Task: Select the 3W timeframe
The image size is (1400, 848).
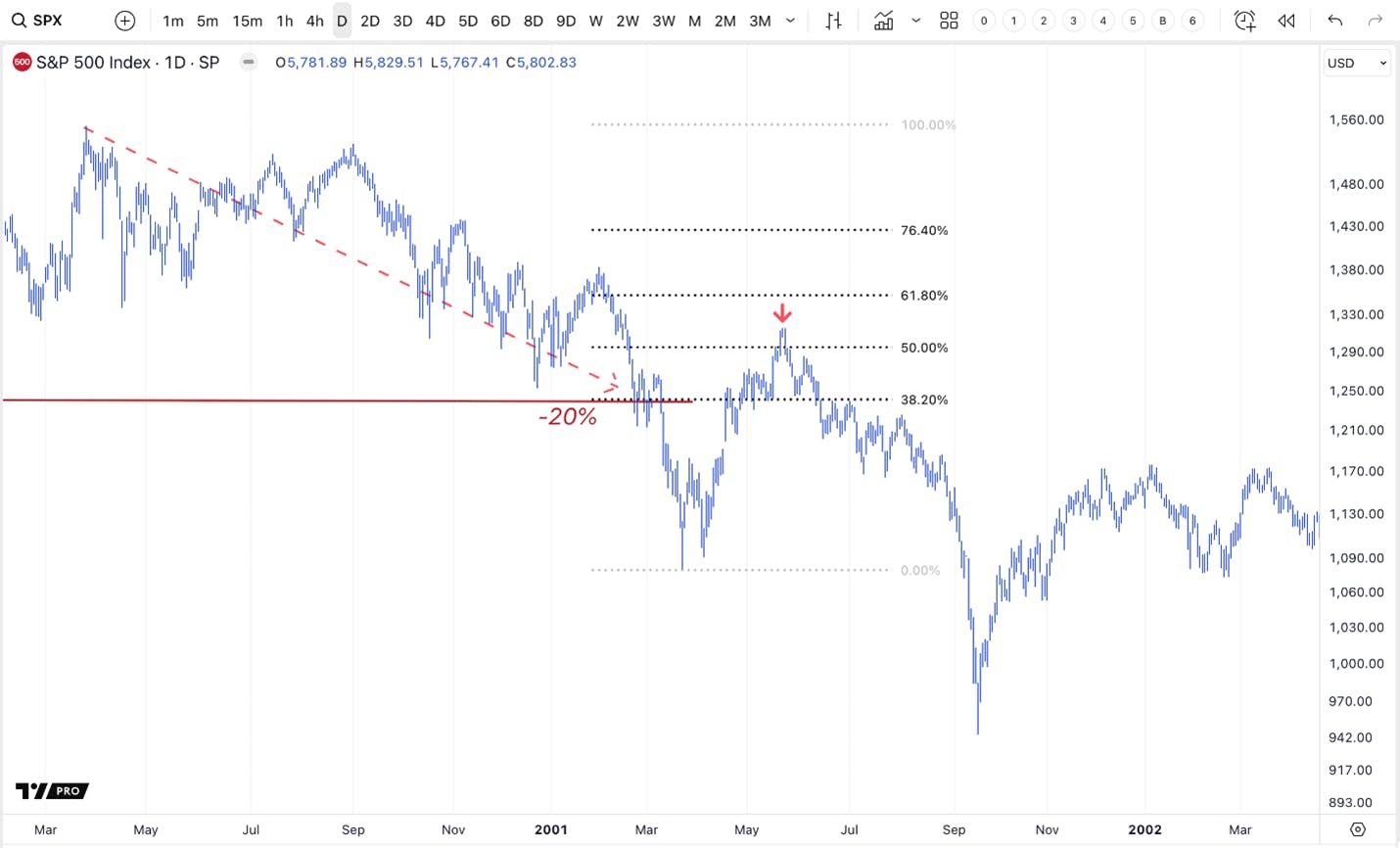Action: 664,21
